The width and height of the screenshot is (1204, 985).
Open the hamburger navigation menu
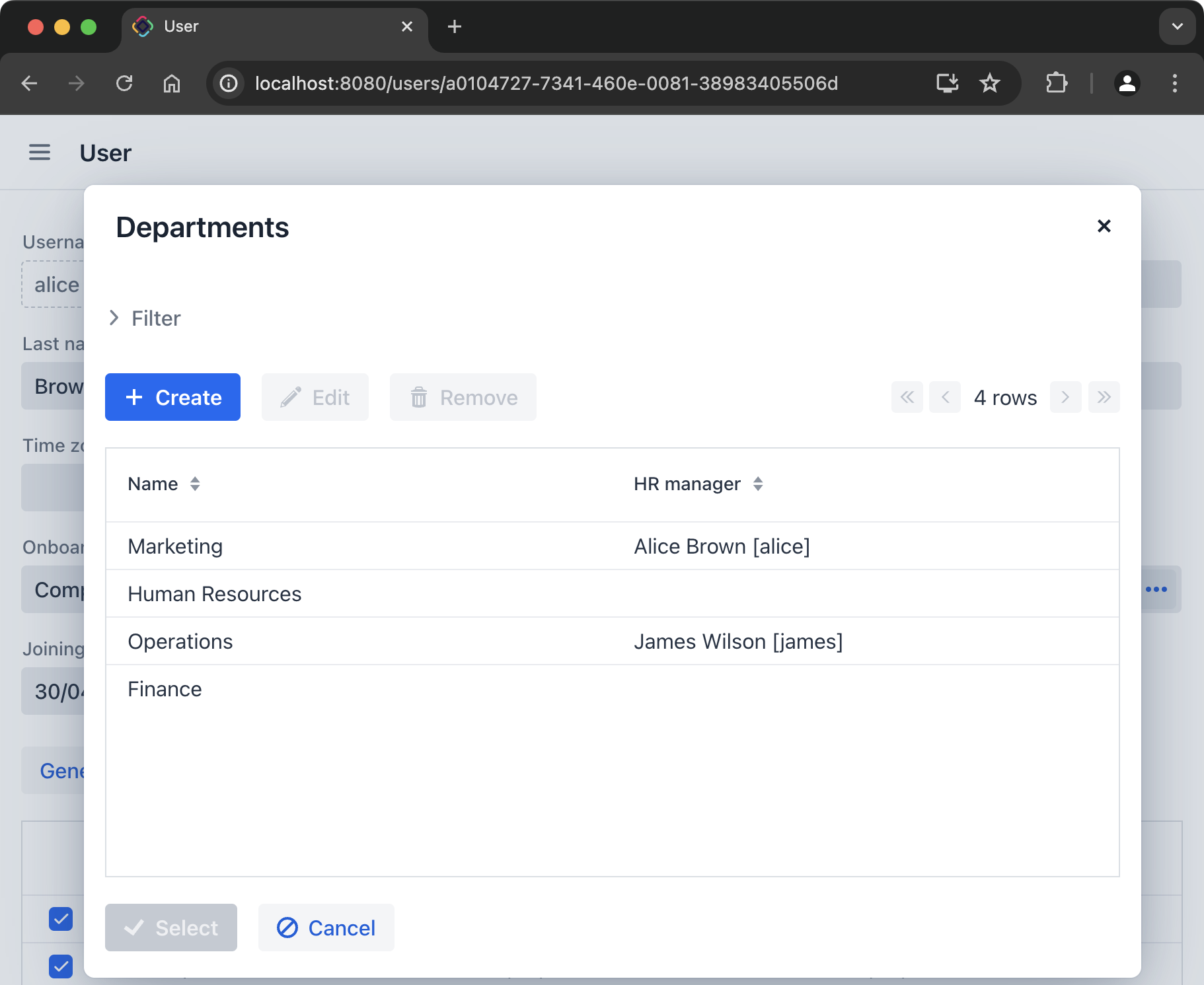pos(40,153)
